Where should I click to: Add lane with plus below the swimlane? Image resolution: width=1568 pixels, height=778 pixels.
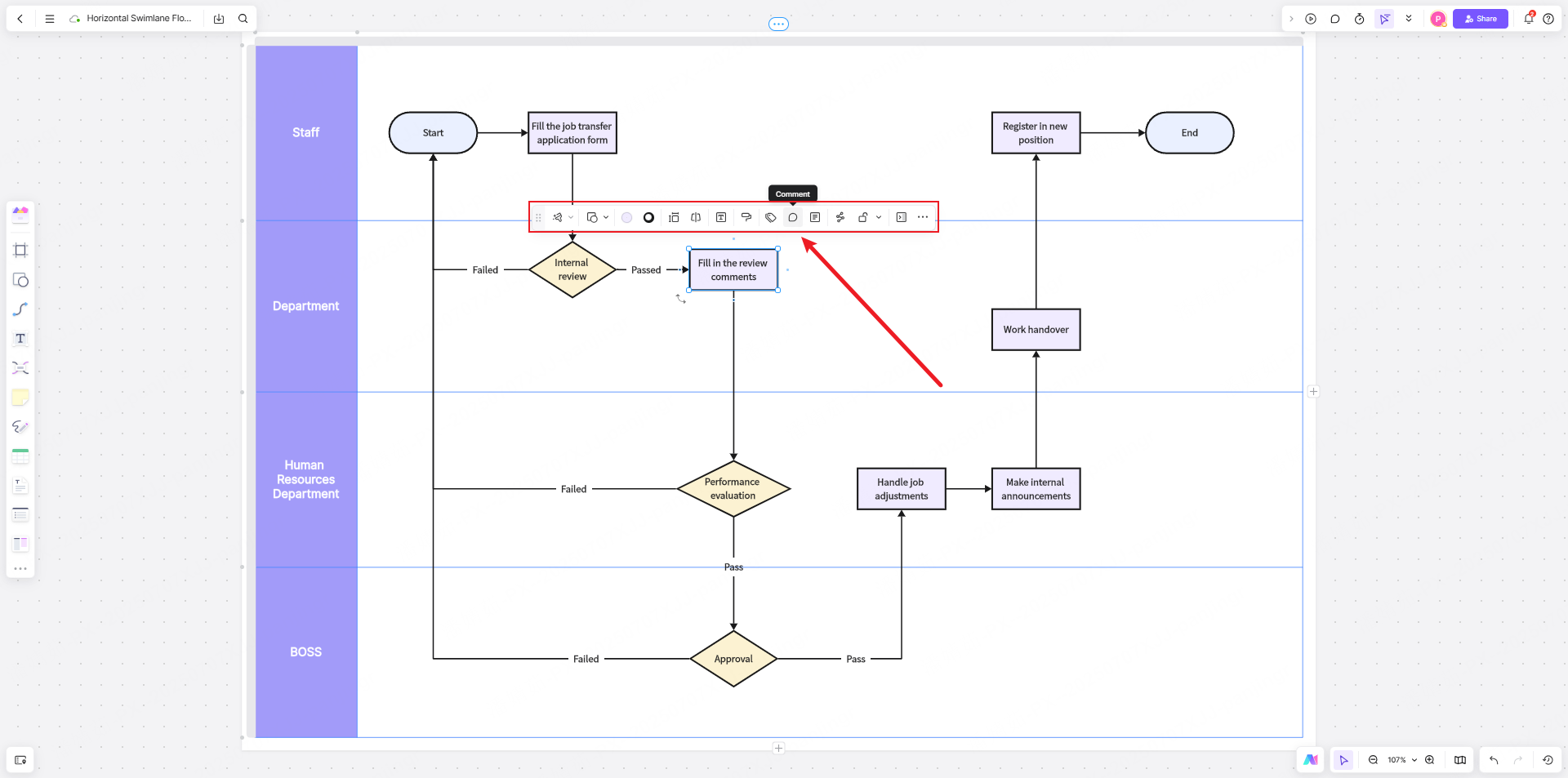point(779,748)
